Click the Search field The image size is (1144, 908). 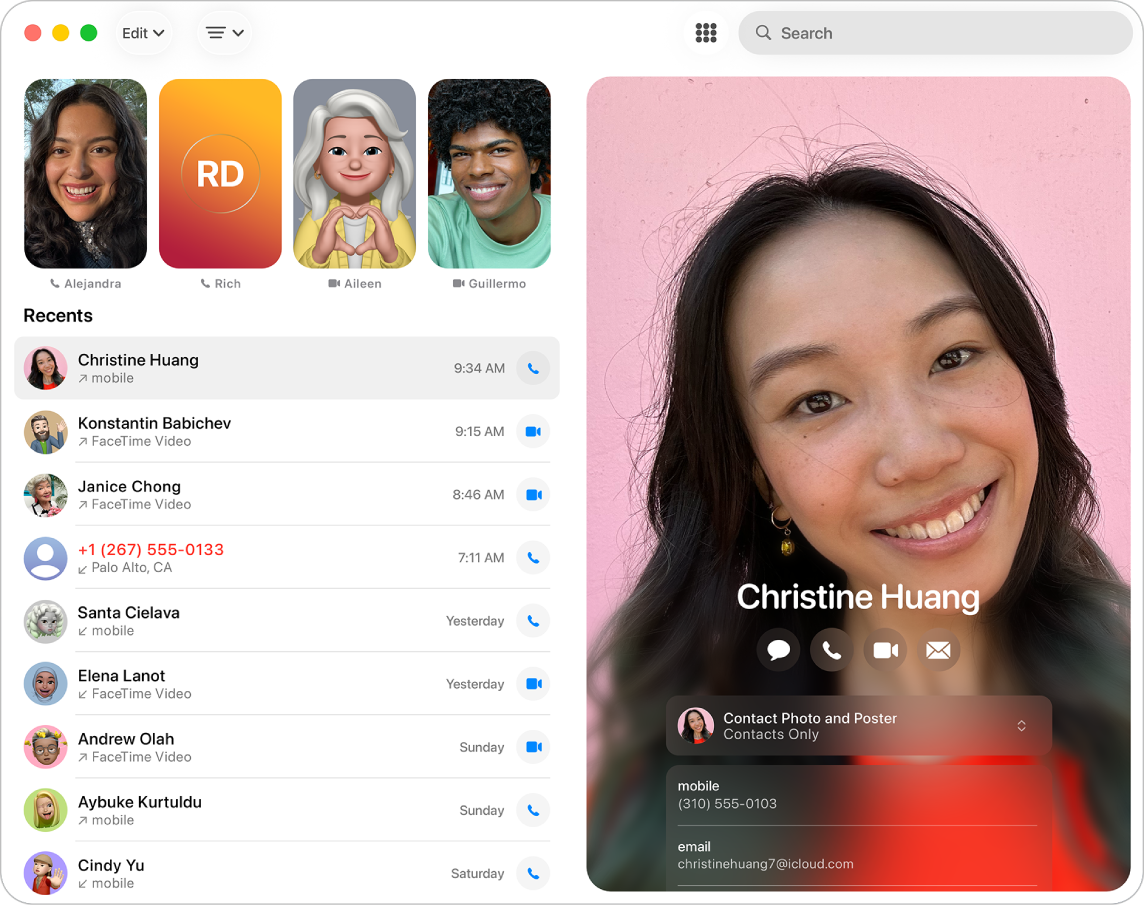pos(935,32)
